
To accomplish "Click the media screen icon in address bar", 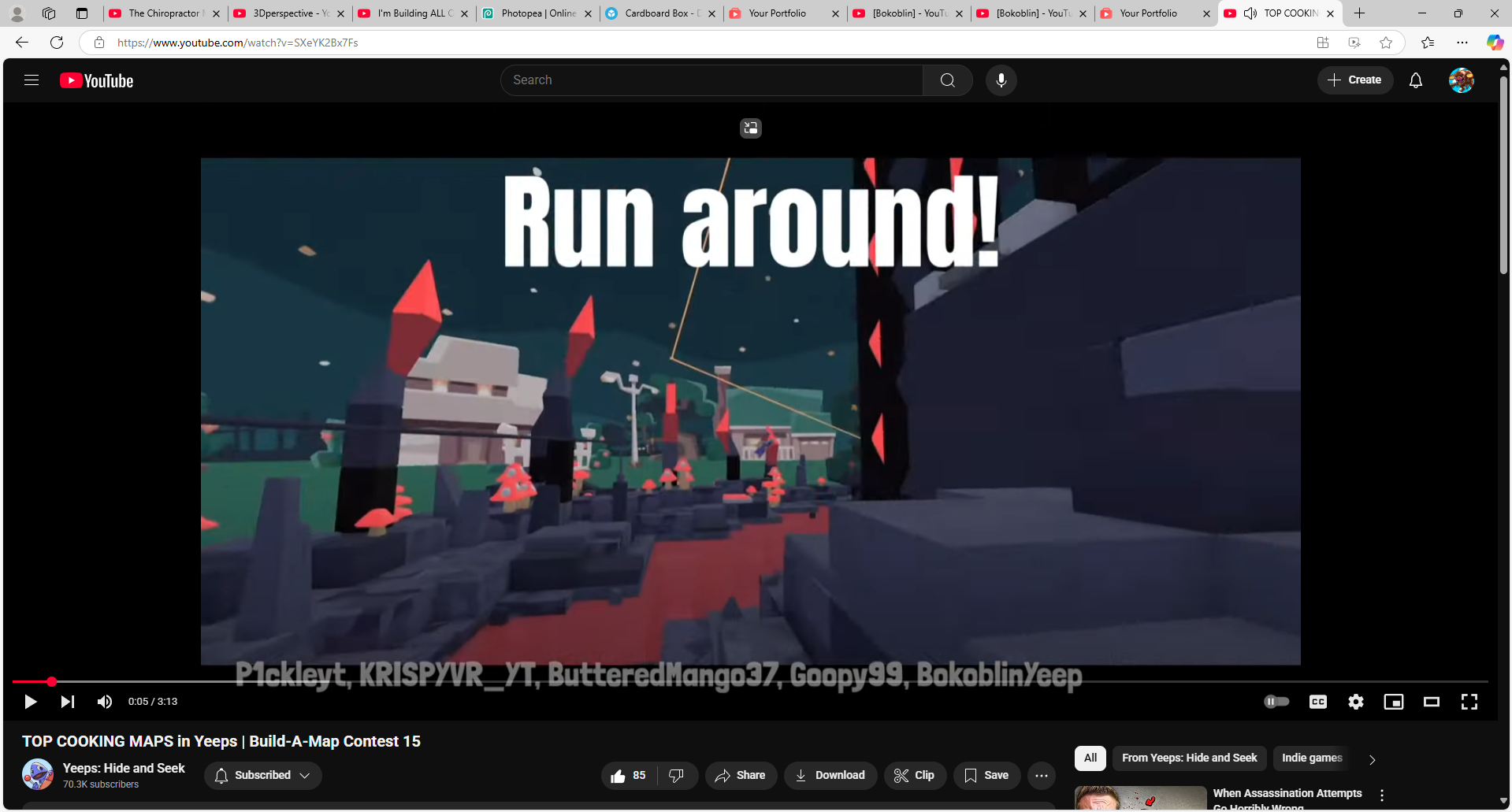I will coord(1354,43).
